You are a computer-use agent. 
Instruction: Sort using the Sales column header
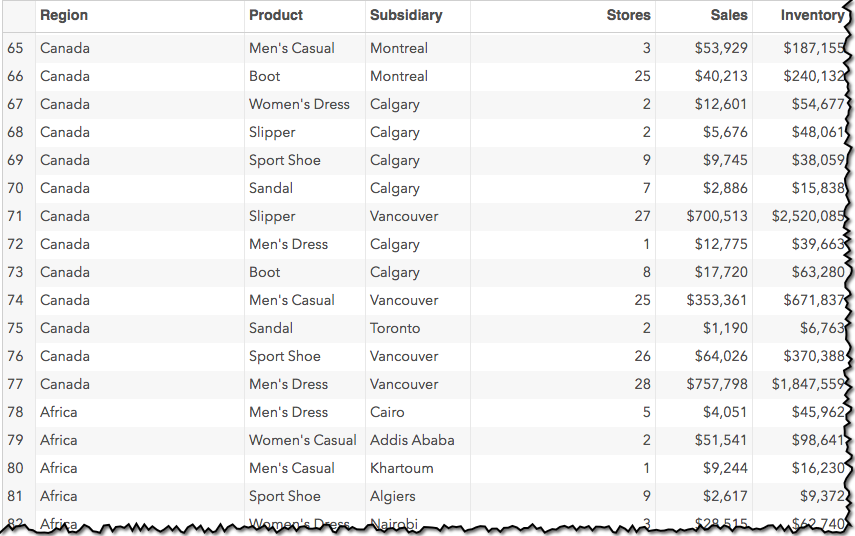pyautogui.click(x=728, y=15)
